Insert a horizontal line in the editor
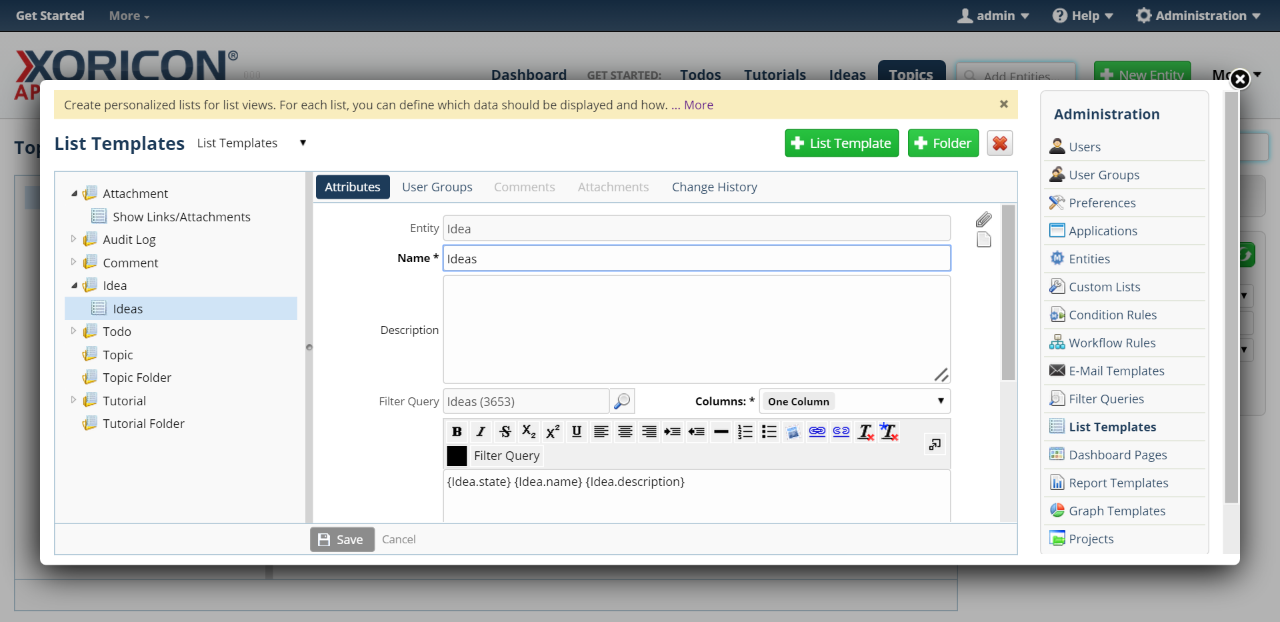The image size is (1280, 622). coord(721,432)
